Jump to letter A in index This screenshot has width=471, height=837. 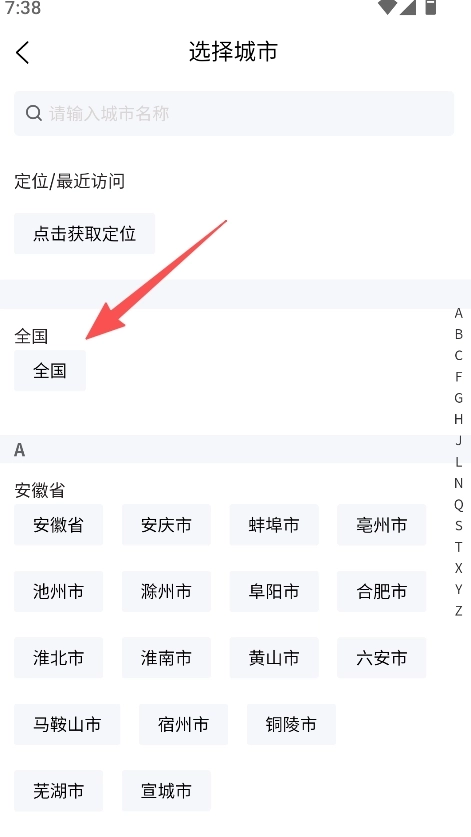[458, 313]
